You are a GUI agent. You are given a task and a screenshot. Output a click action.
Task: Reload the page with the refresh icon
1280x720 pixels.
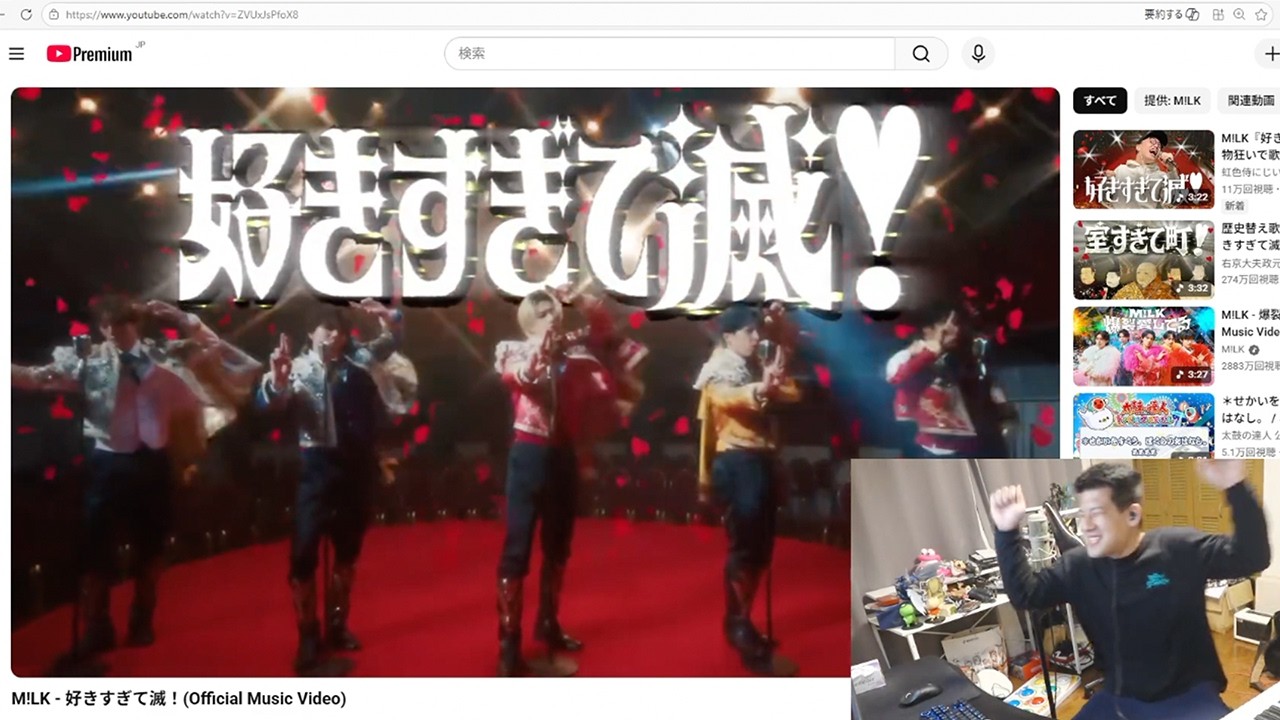point(26,15)
